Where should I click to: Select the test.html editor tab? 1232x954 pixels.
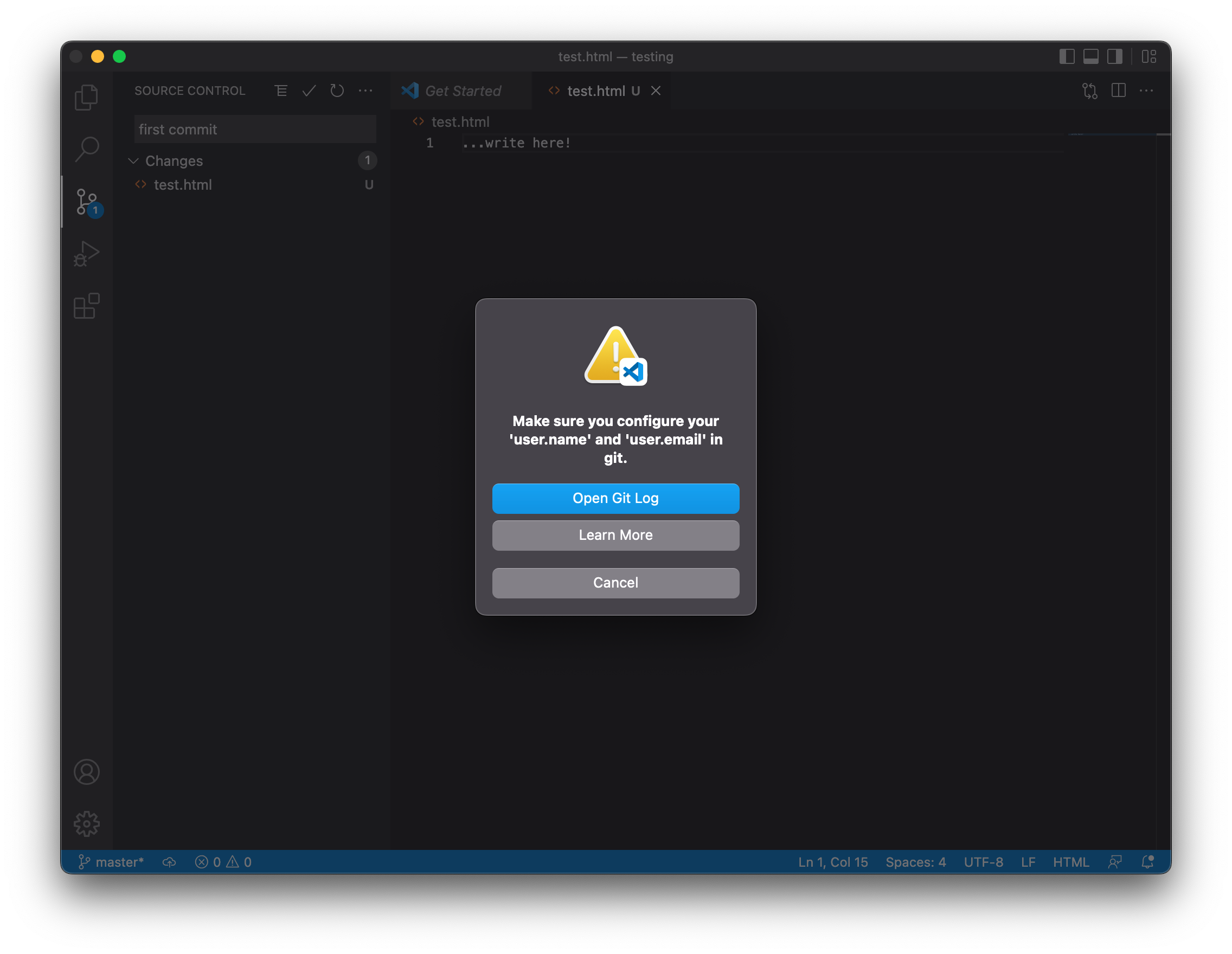596,91
